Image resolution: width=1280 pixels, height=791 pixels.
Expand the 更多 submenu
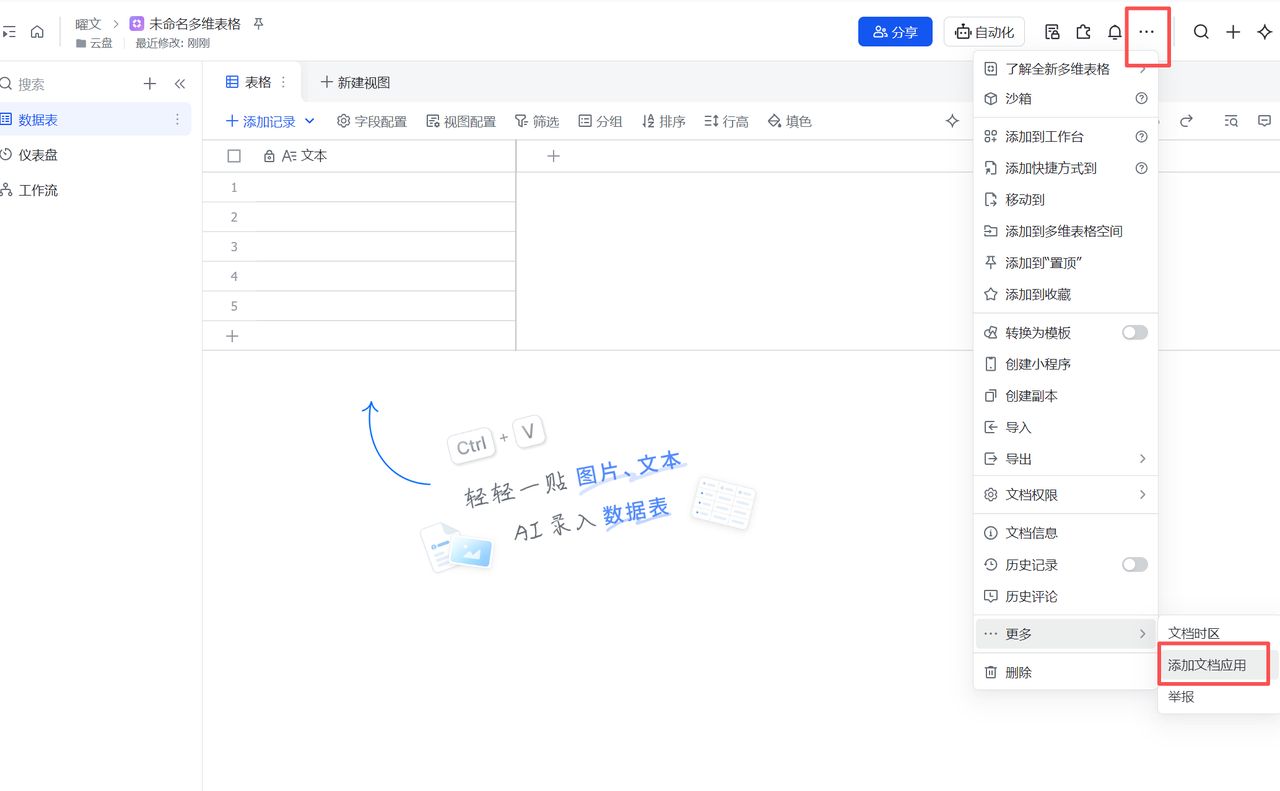[1065, 634]
